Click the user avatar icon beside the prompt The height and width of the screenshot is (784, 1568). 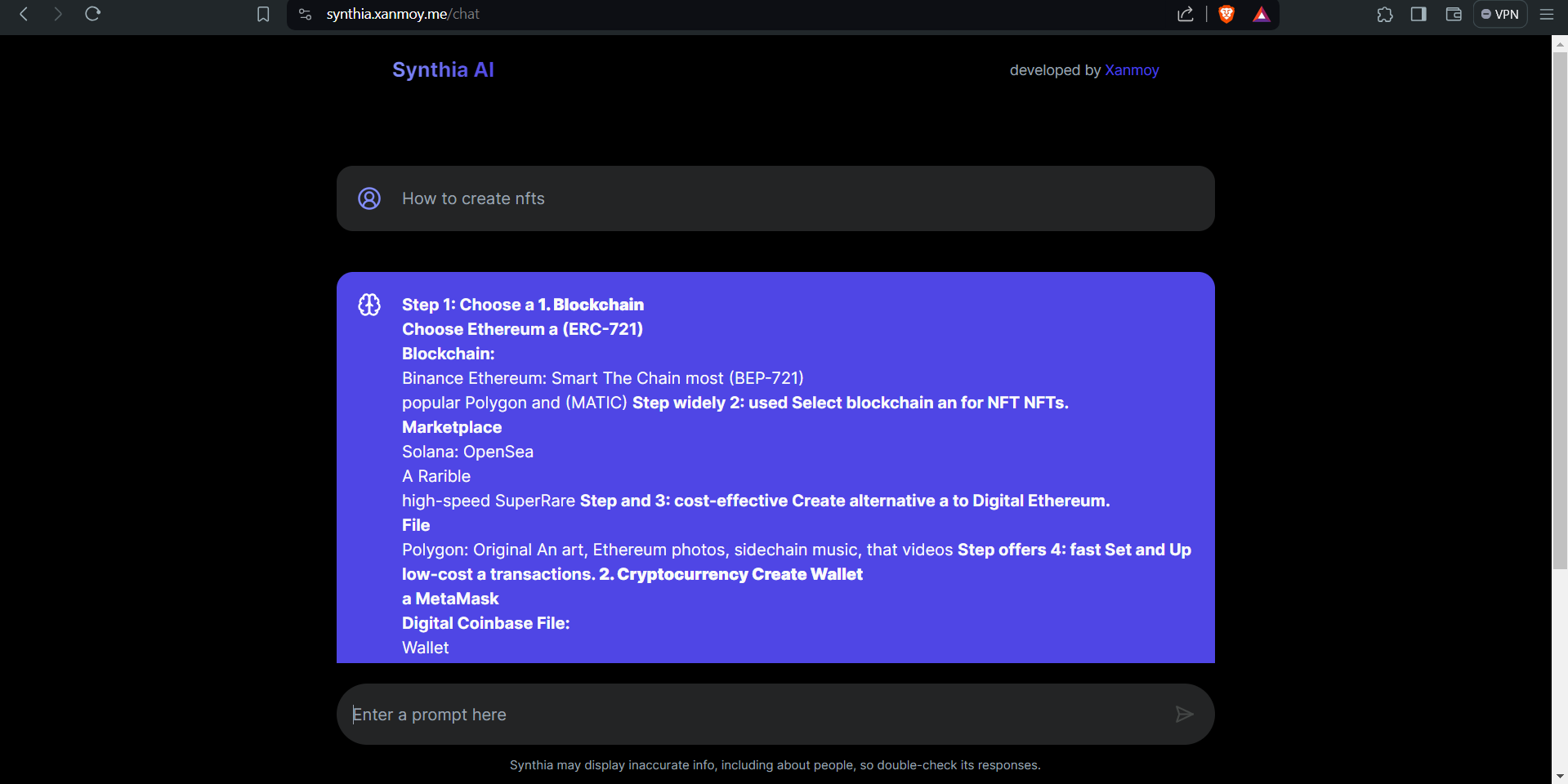point(369,198)
